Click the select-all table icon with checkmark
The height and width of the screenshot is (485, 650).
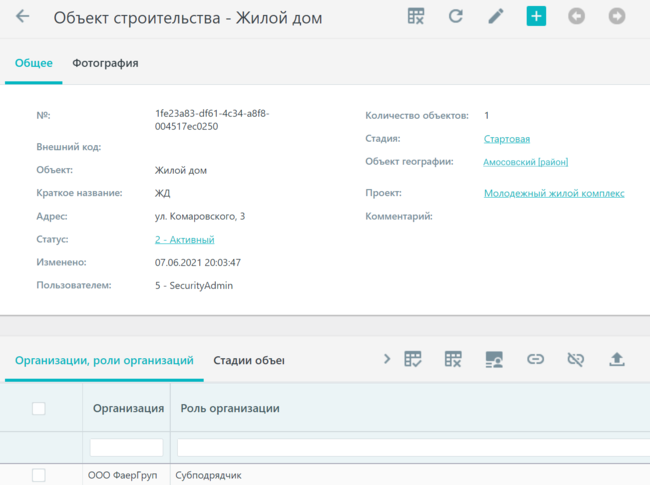(413, 359)
